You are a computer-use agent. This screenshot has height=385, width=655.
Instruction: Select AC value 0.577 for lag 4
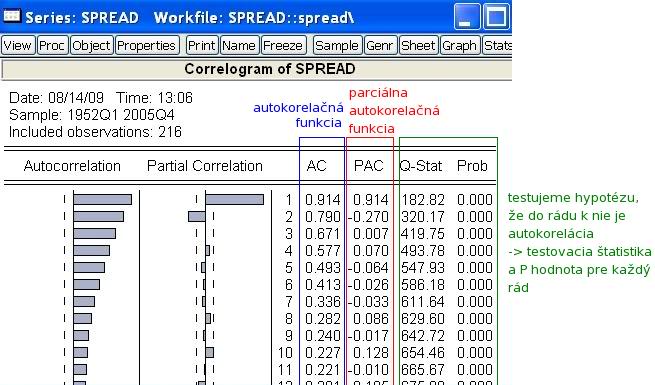tap(322, 251)
